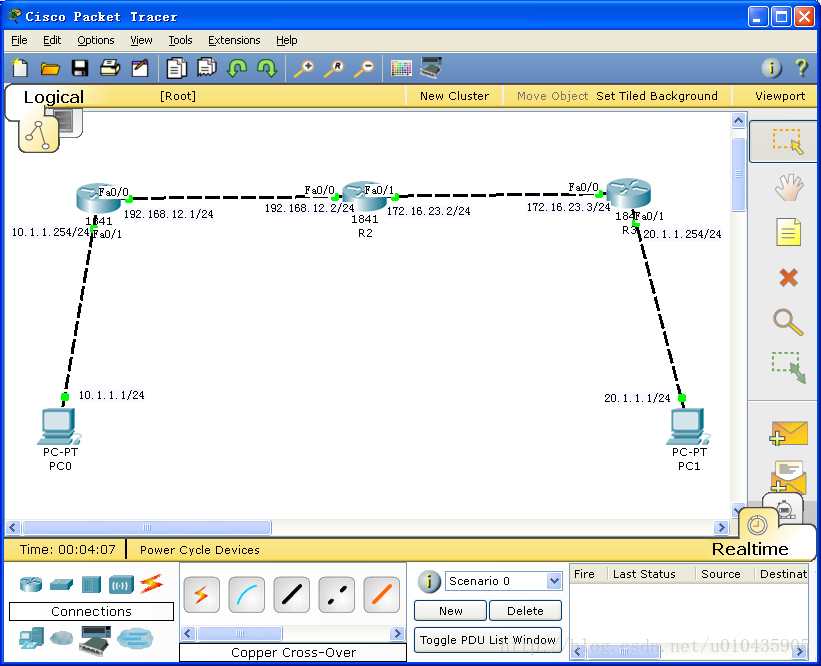Viewport: 821px width, 666px height.
Task: Pick the Inspect magnifier tool
Action: 788,323
